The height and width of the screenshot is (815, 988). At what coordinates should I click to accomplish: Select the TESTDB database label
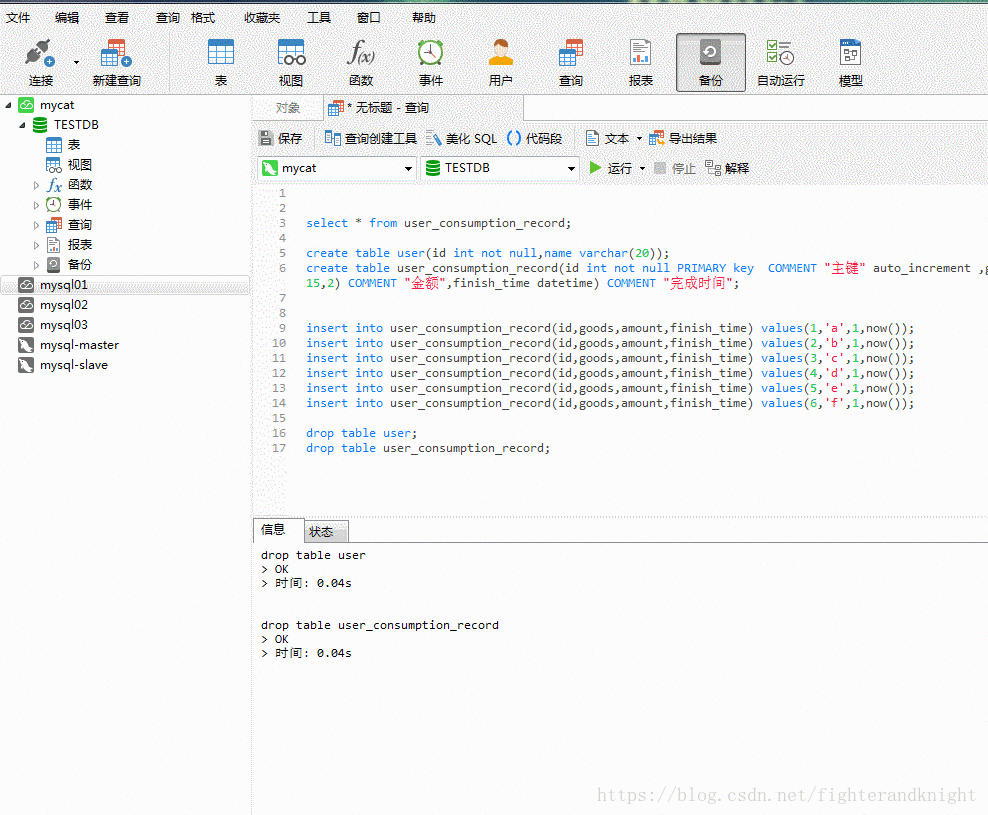pyautogui.click(x=76, y=125)
